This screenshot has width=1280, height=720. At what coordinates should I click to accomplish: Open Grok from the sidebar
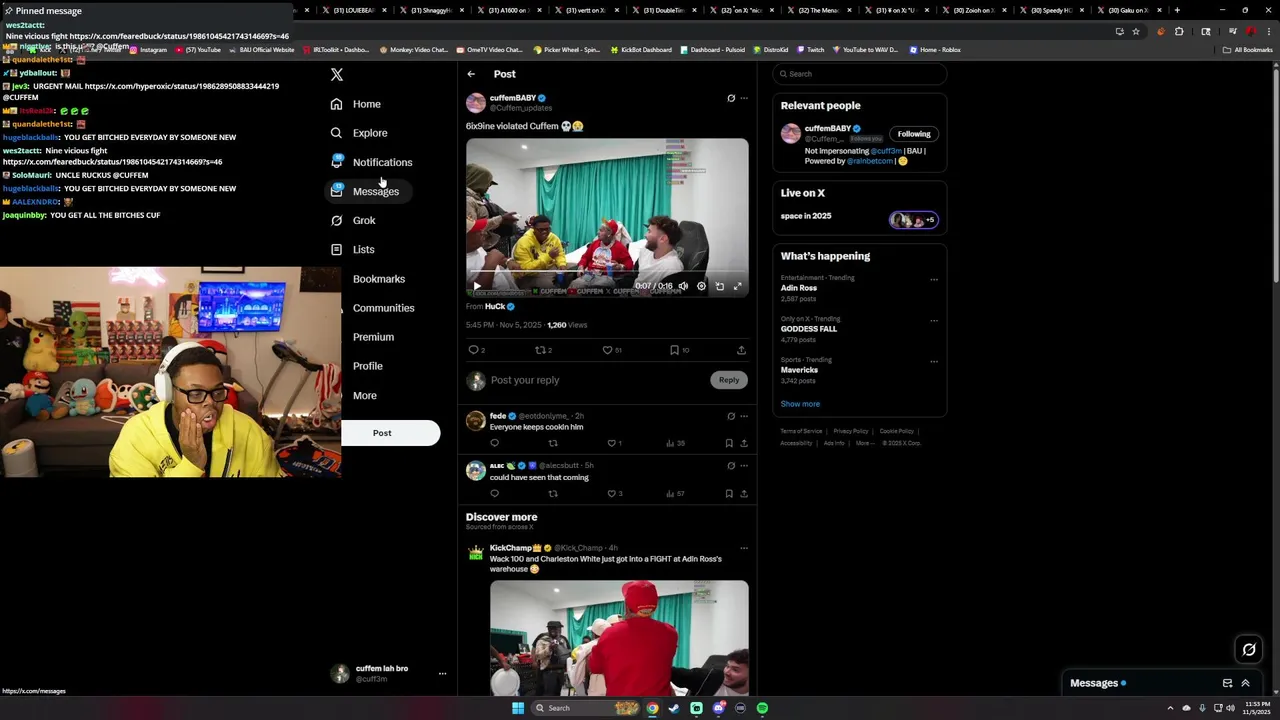[353, 220]
